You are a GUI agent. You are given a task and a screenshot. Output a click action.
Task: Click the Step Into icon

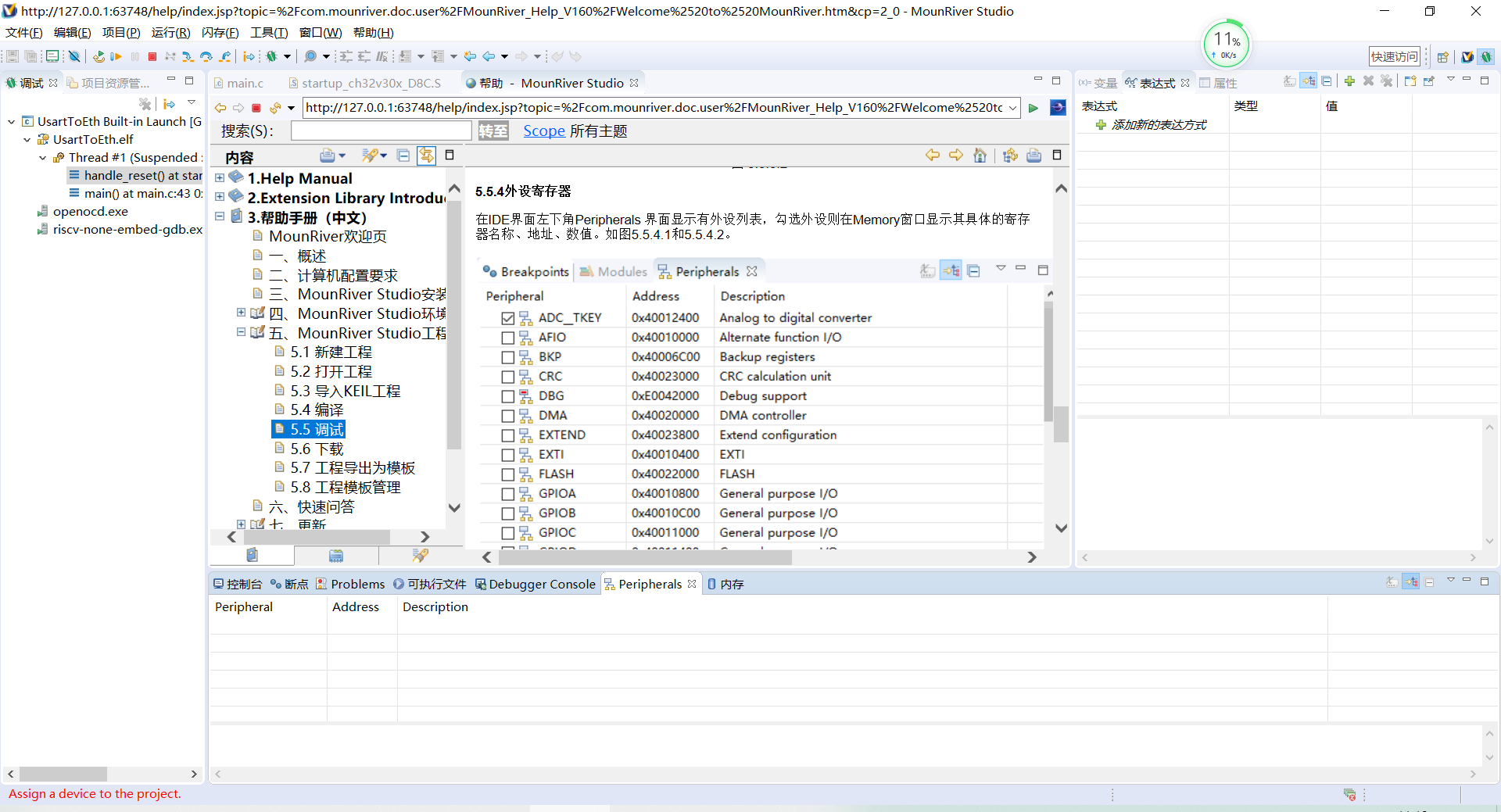188,56
